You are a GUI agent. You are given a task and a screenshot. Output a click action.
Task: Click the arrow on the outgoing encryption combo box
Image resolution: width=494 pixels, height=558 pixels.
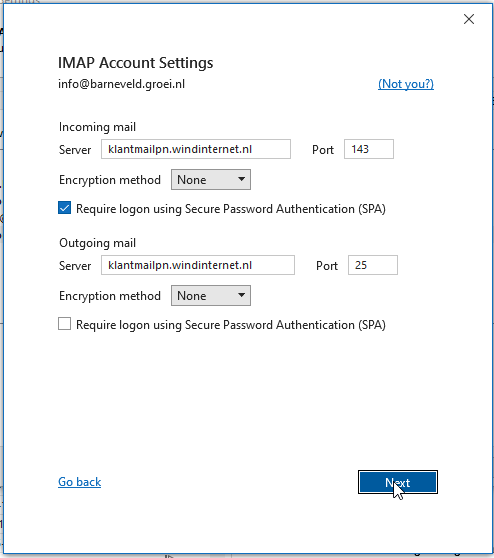click(241, 295)
